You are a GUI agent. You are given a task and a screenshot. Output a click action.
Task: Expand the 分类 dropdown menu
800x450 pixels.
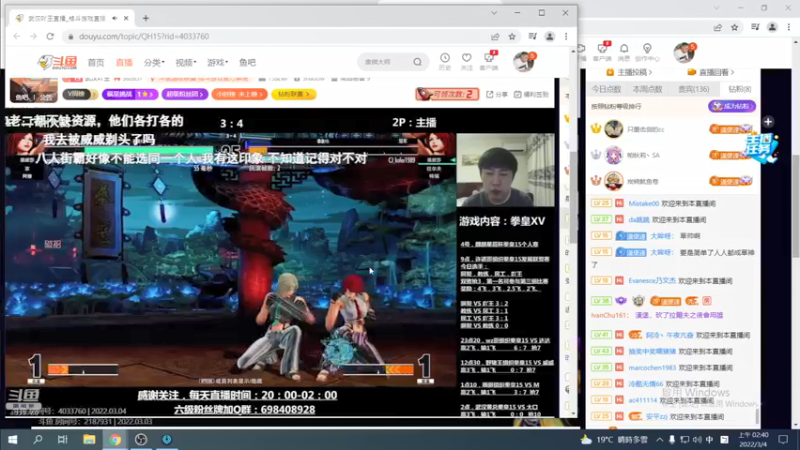[154, 62]
